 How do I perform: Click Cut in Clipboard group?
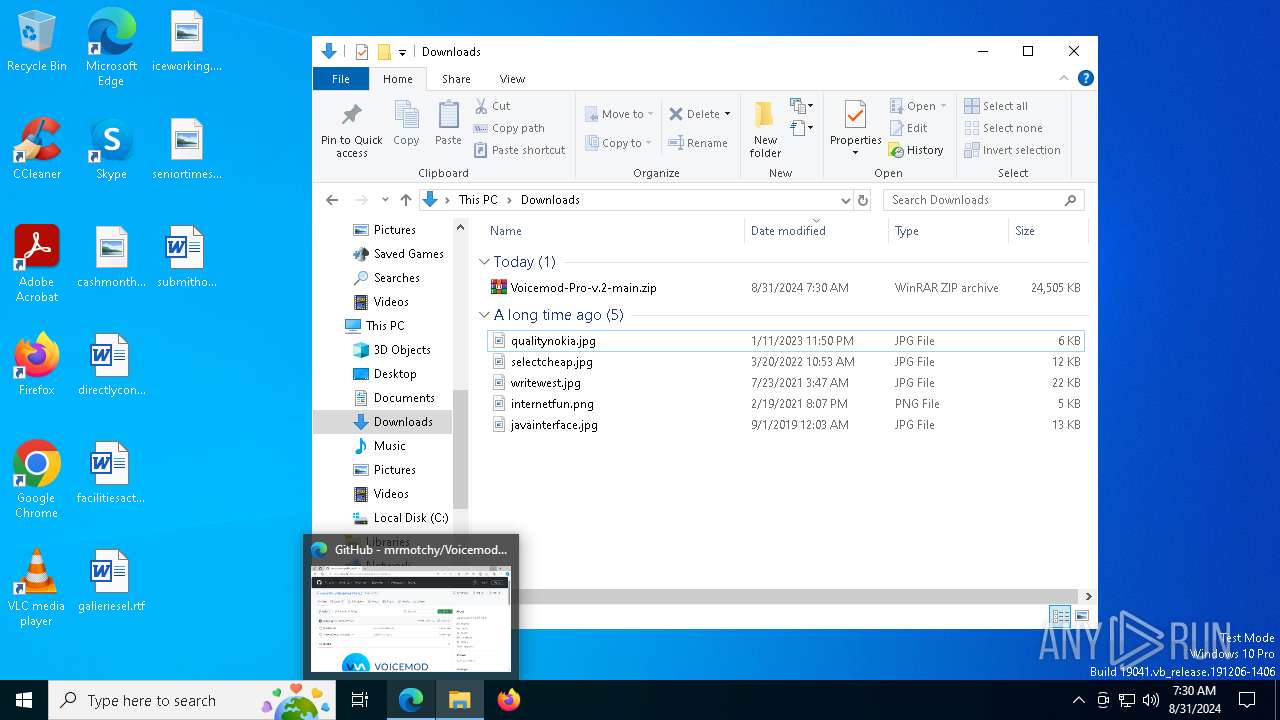pos(492,106)
